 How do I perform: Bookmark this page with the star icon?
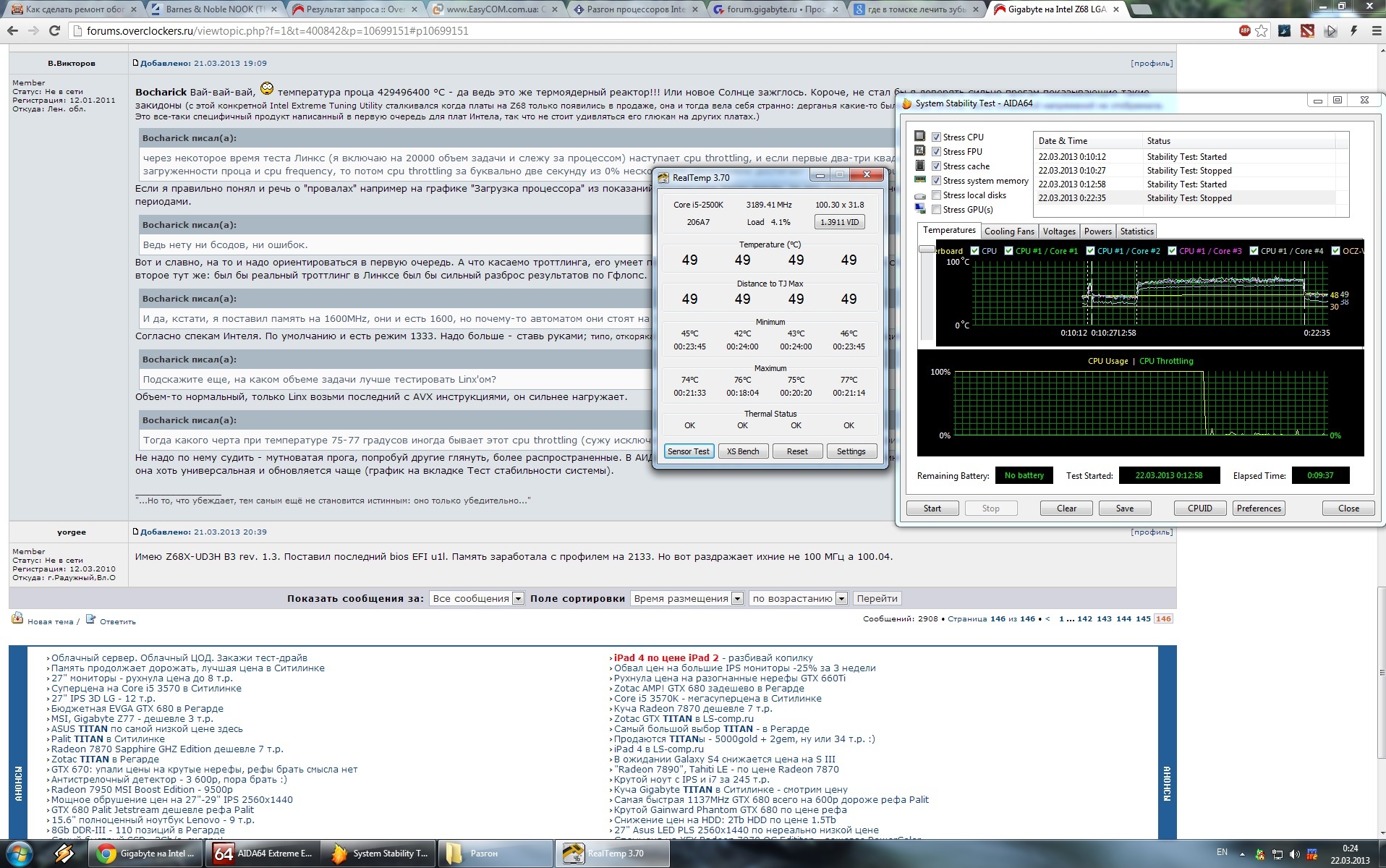1262,31
